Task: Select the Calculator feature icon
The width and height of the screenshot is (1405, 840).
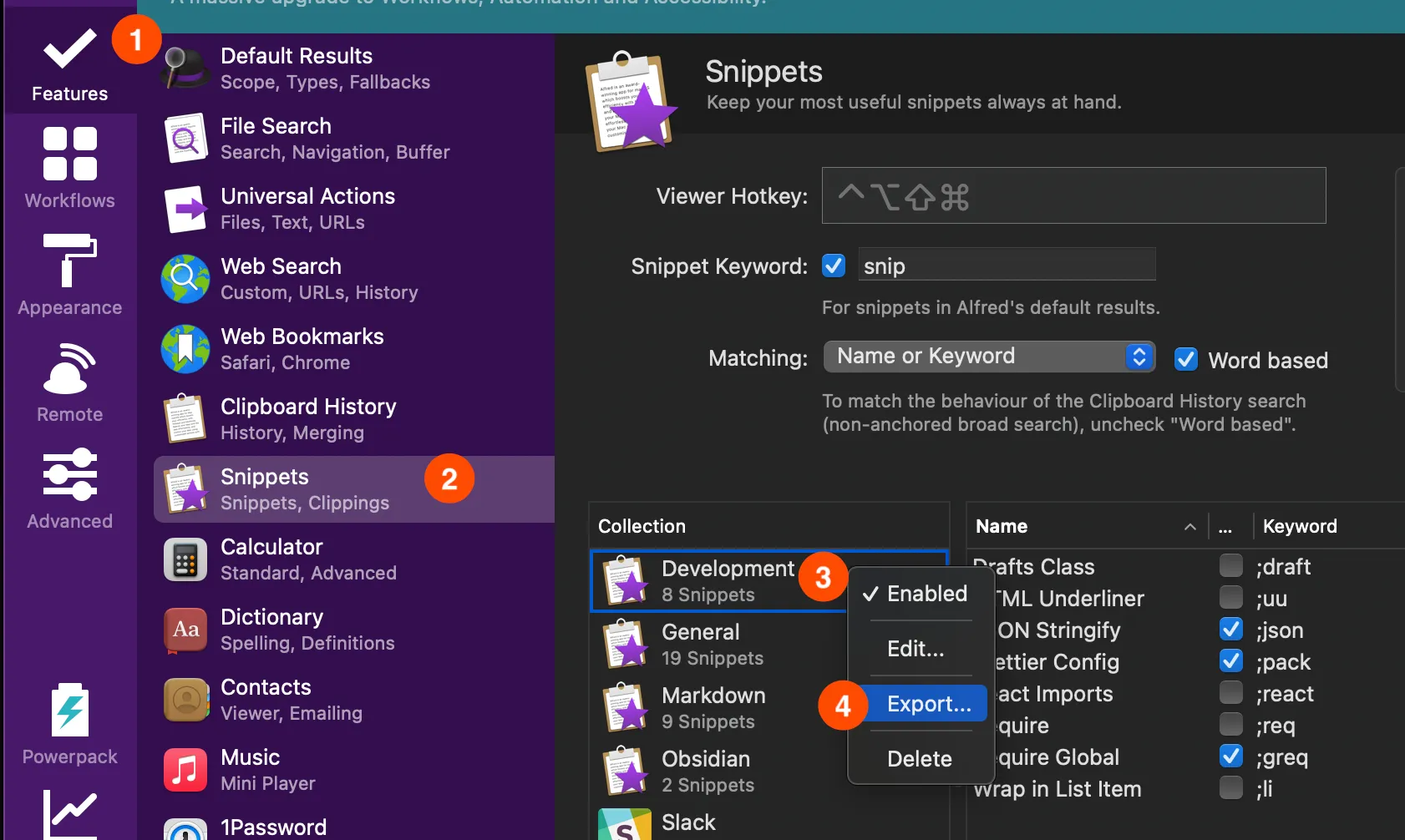Action: coord(185,559)
